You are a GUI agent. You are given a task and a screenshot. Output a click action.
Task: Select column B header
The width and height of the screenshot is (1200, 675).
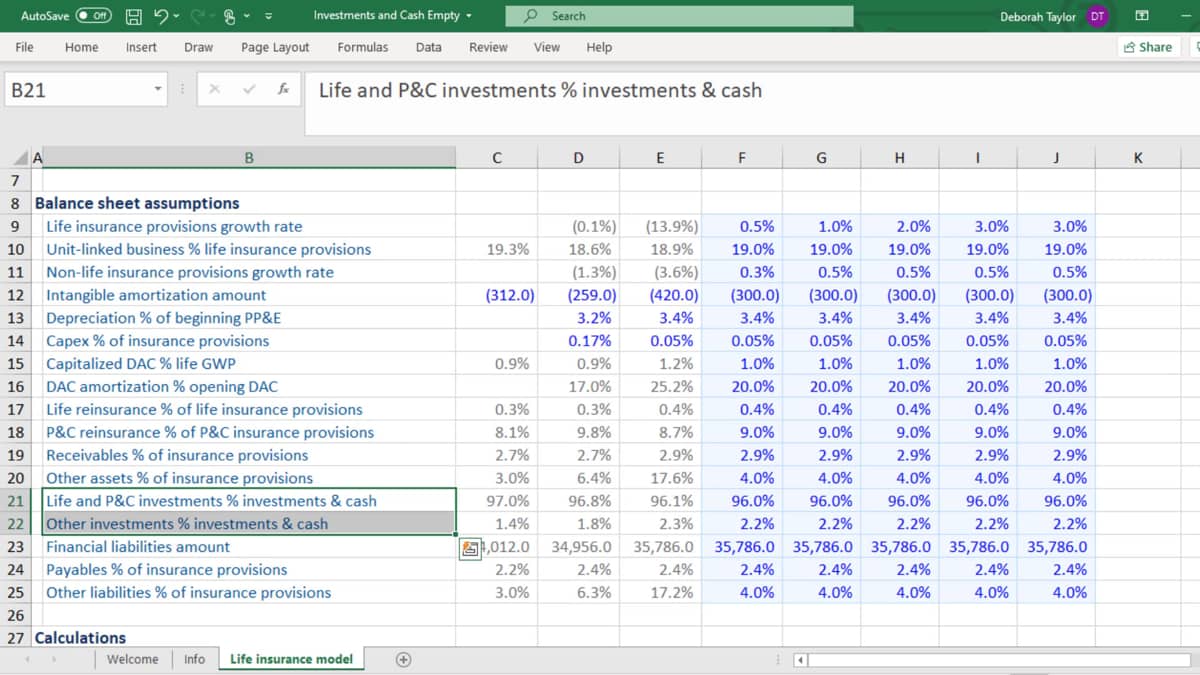coord(249,157)
